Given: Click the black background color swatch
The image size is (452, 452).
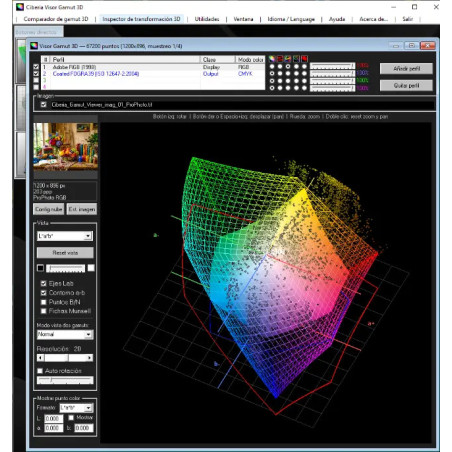Looking at the screenshot, I should [40, 268].
